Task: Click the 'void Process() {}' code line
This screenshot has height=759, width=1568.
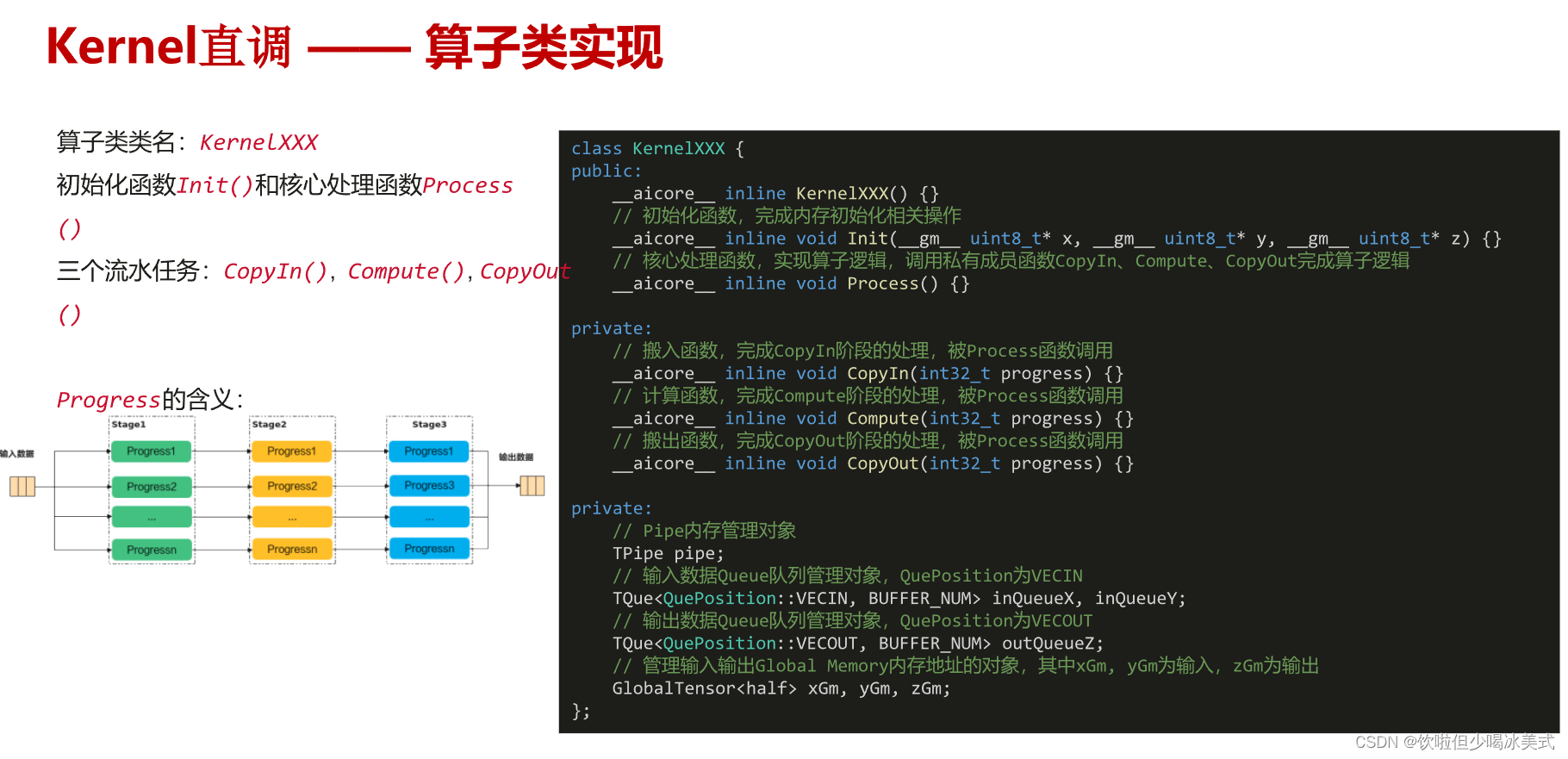Action: [791, 283]
